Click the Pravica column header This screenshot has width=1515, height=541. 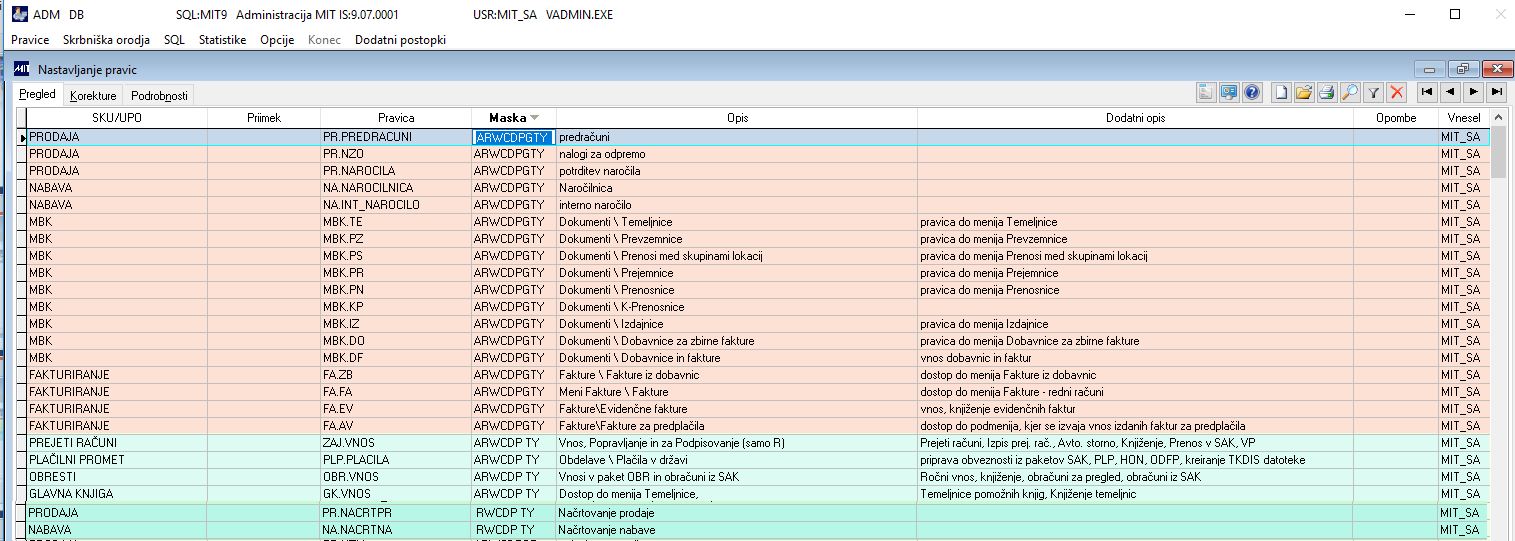(396, 118)
